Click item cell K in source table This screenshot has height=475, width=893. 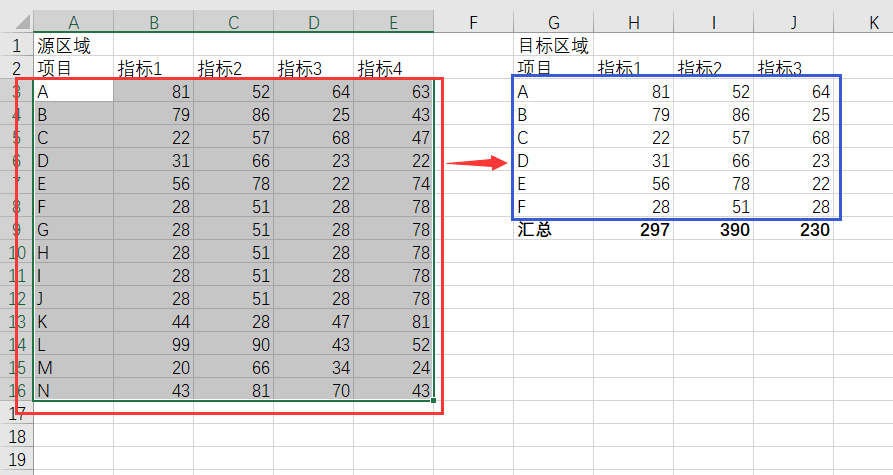tap(73, 321)
